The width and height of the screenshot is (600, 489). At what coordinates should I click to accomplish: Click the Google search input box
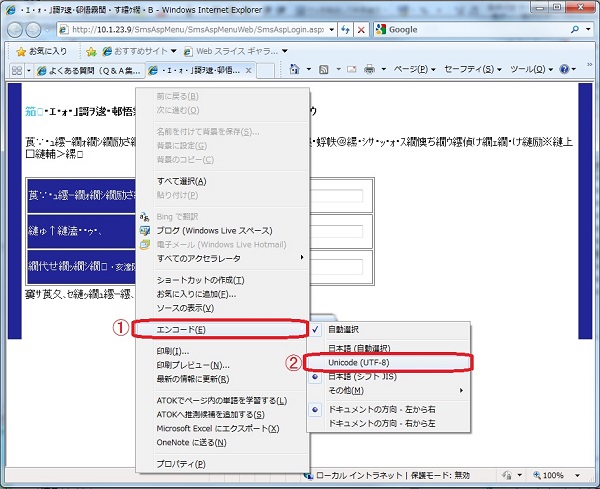tap(478, 29)
